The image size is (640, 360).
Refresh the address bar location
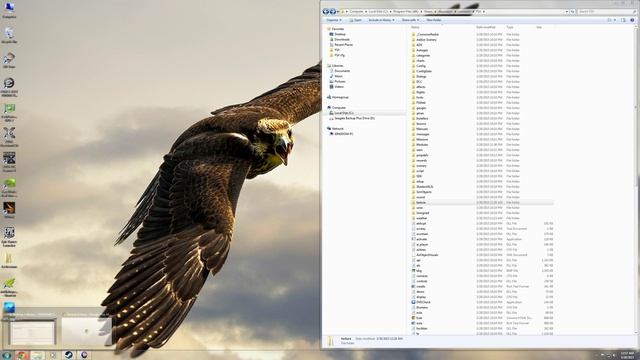(573, 12)
